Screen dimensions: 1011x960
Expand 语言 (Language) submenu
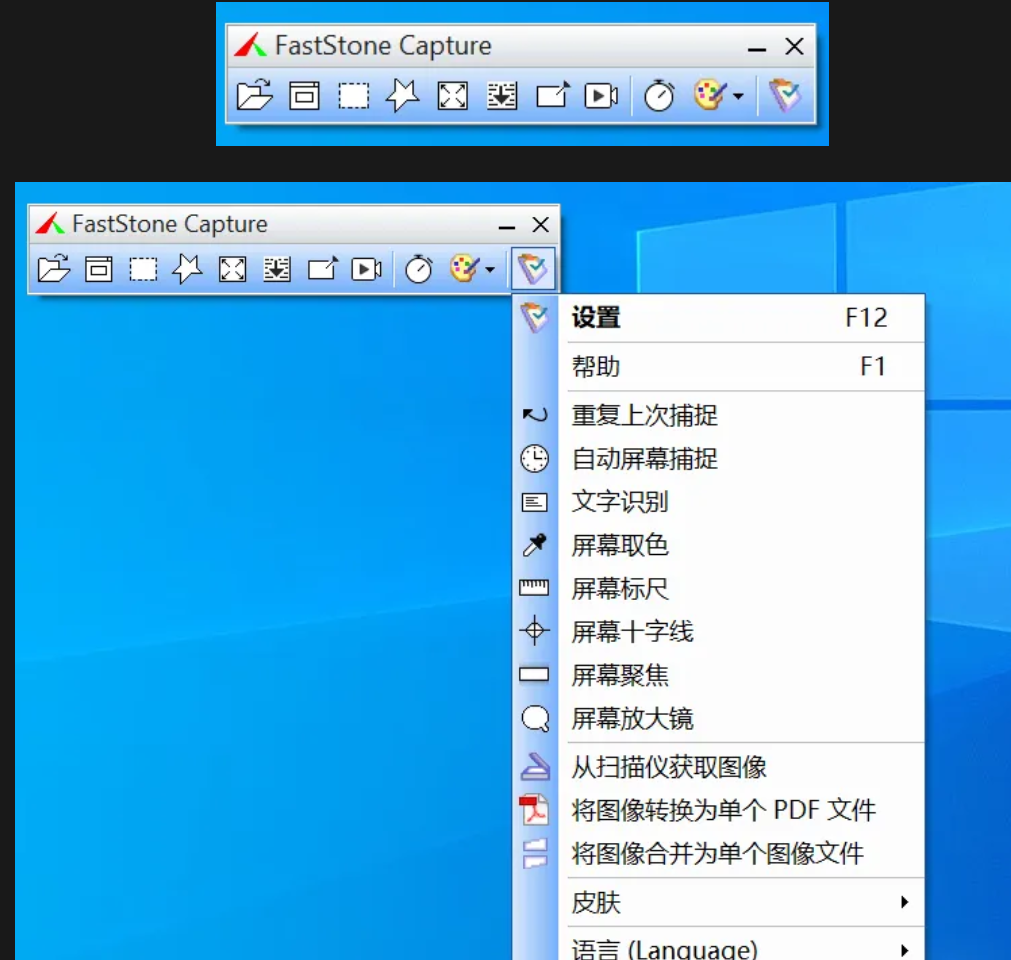click(718, 945)
